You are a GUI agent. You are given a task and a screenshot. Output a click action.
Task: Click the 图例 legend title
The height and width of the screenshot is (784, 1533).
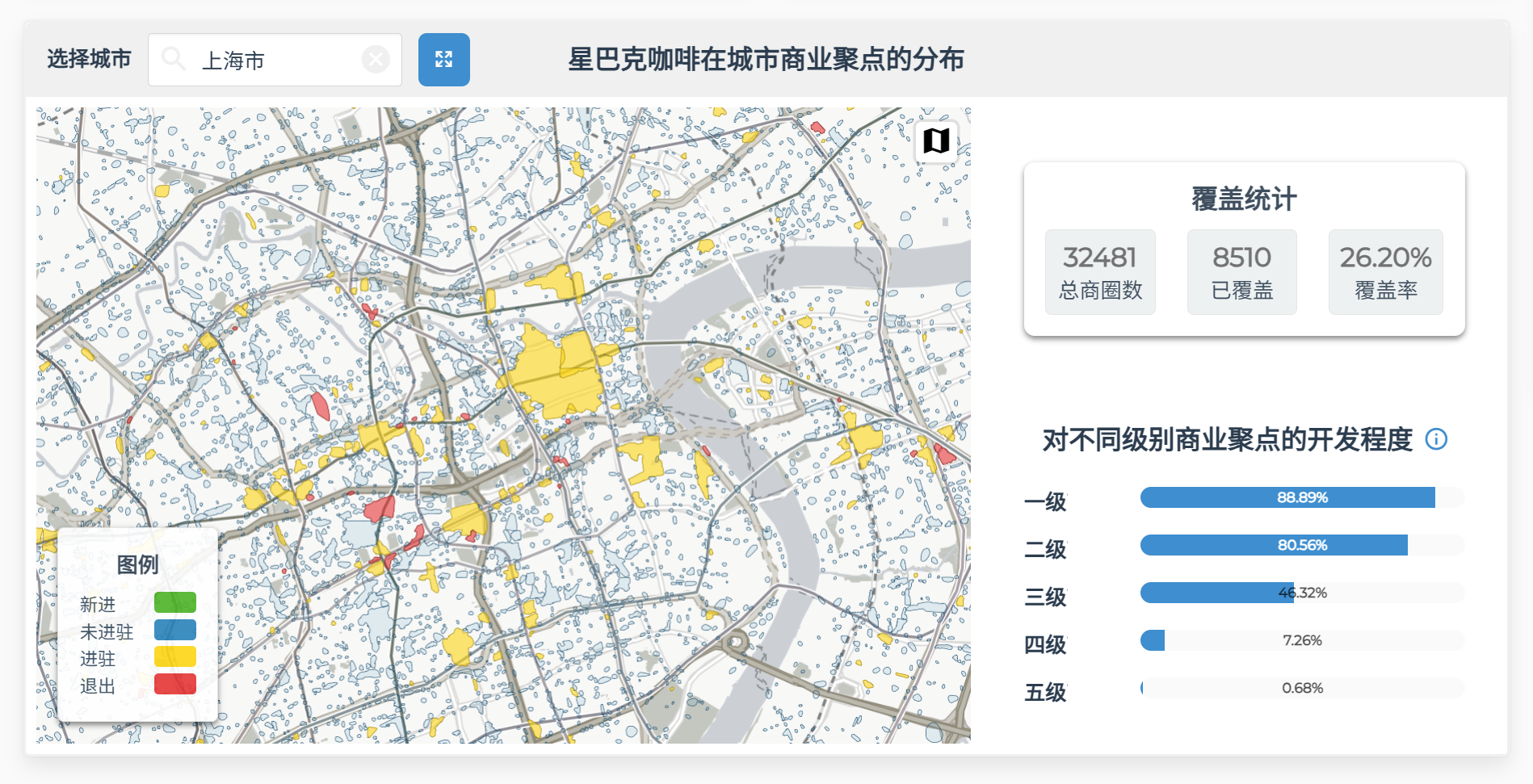click(137, 564)
